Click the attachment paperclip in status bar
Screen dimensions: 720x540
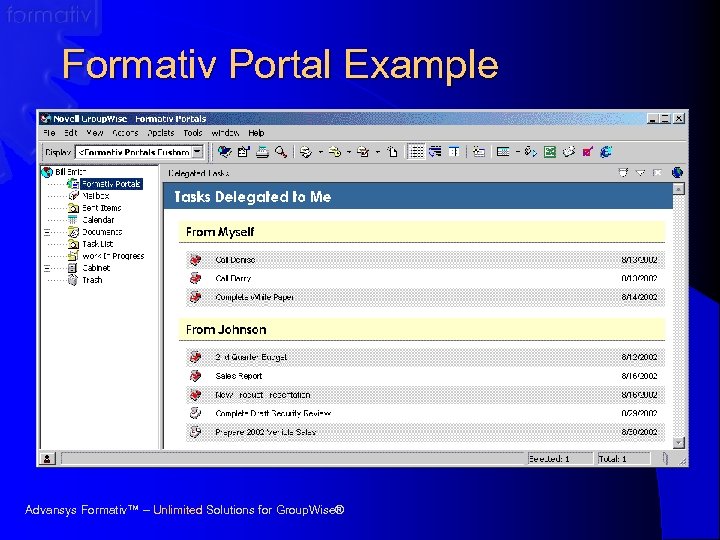tap(665, 459)
